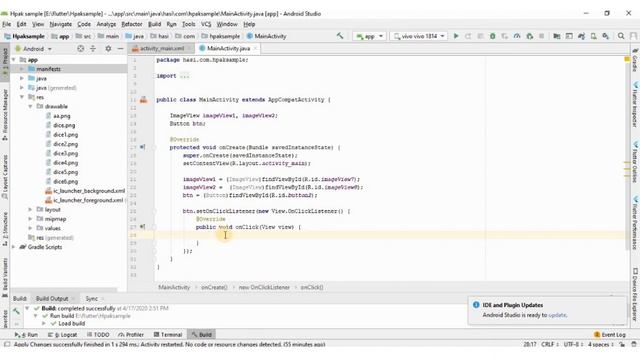Open the Terminal tool window button
640x360 pixels.
point(168,335)
